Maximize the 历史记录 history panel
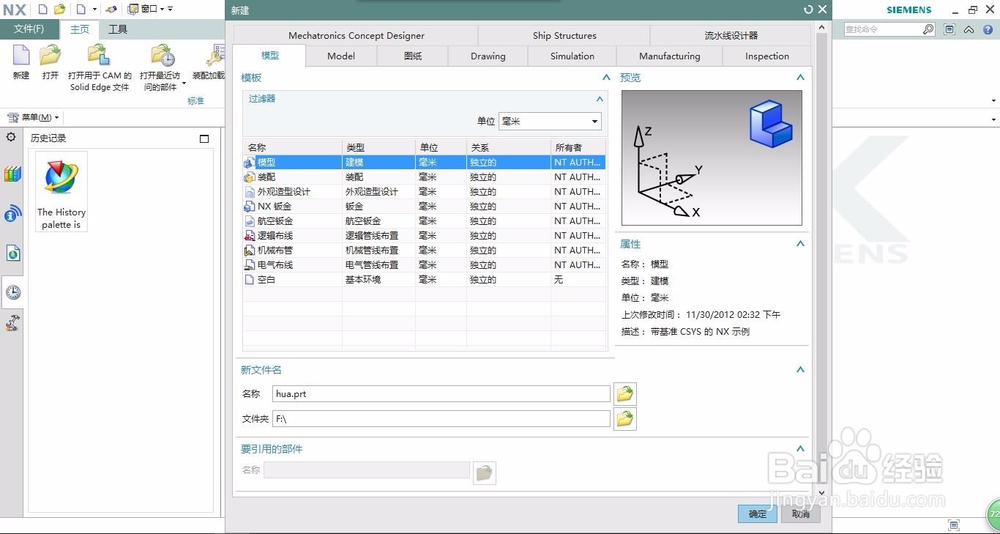Viewport: 1000px width, 534px height. pos(204,138)
